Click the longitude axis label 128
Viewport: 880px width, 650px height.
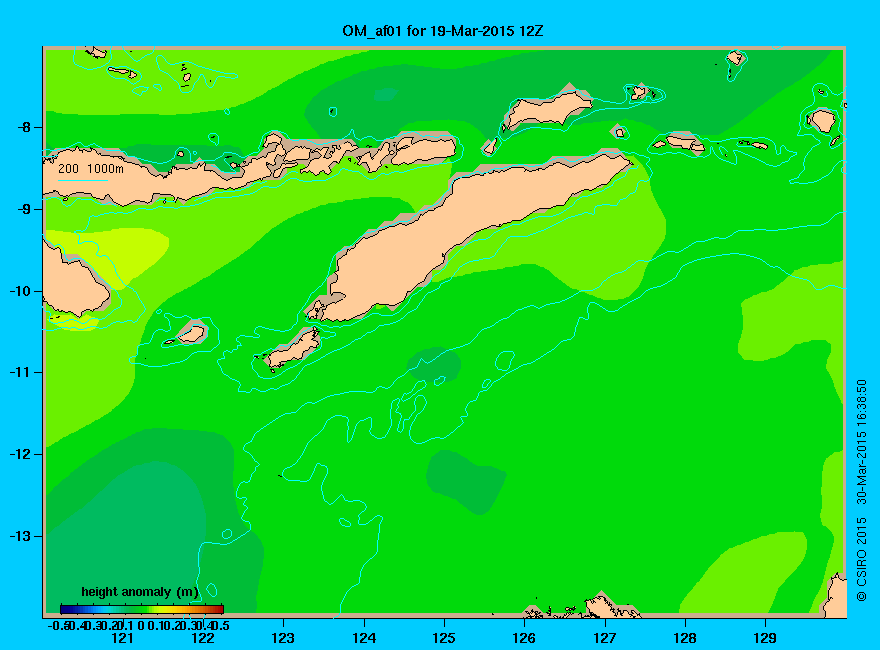[685, 638]
